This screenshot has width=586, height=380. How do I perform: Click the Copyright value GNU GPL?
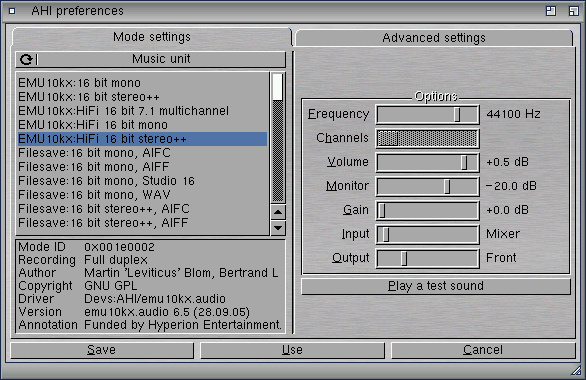click(x=111, y=286)
